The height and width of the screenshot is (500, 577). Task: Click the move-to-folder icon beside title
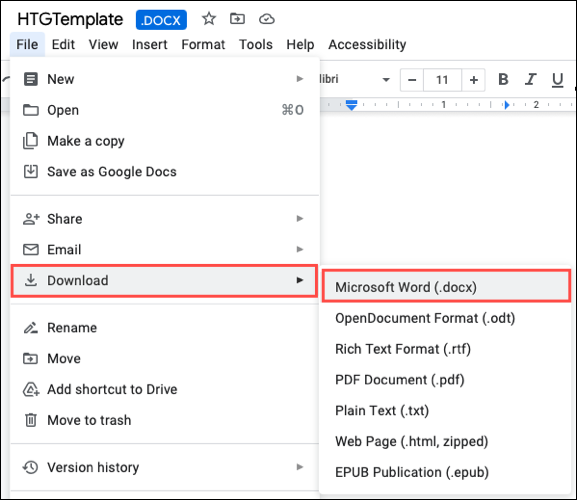click(237, 18)
